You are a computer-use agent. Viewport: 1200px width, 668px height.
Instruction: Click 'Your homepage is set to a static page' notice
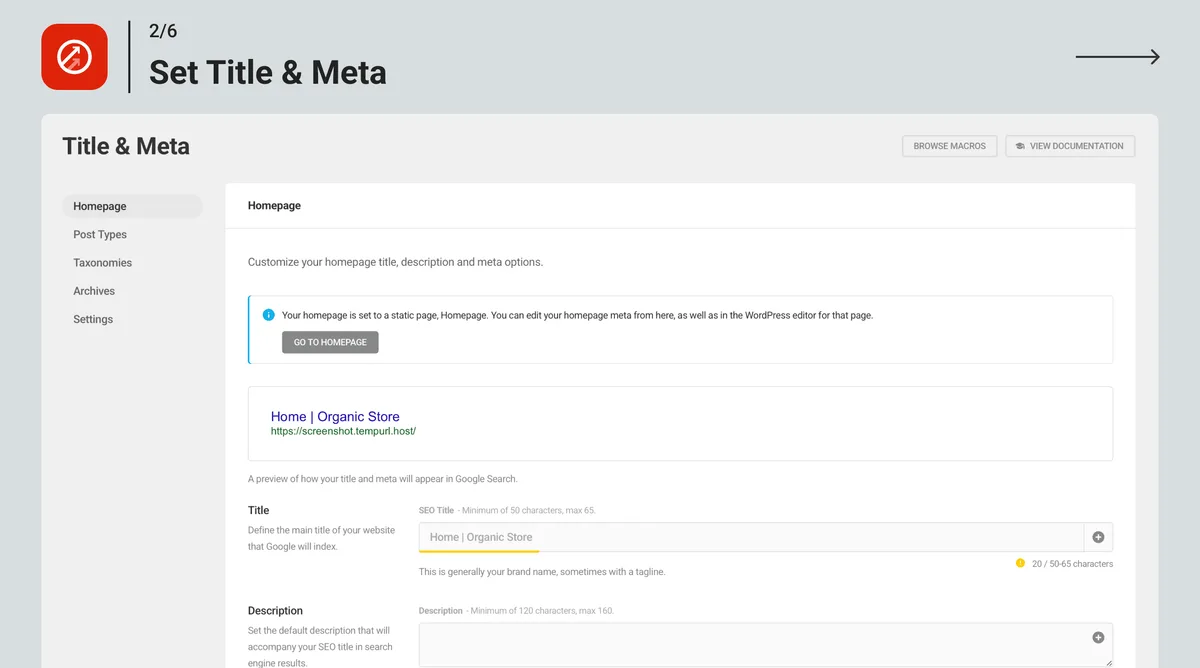577,315
